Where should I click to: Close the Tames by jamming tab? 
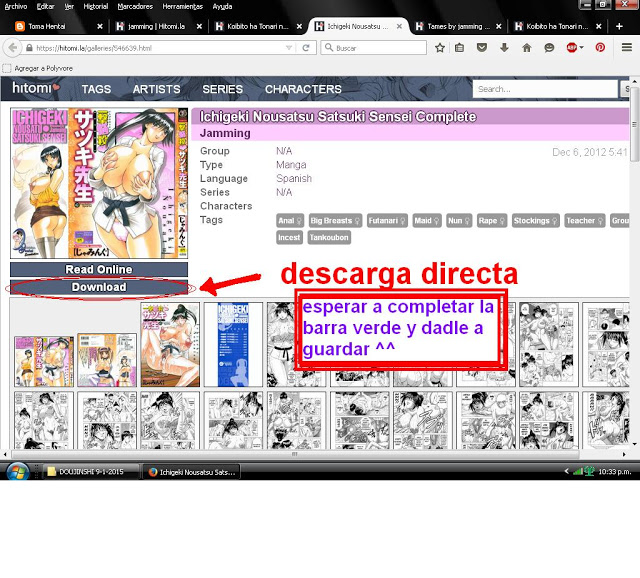(498, 26)
